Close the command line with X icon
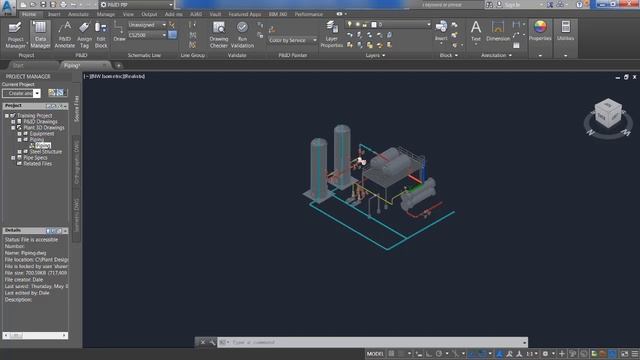Viewport: 640px width, 360px height. [x=202, y=342]
